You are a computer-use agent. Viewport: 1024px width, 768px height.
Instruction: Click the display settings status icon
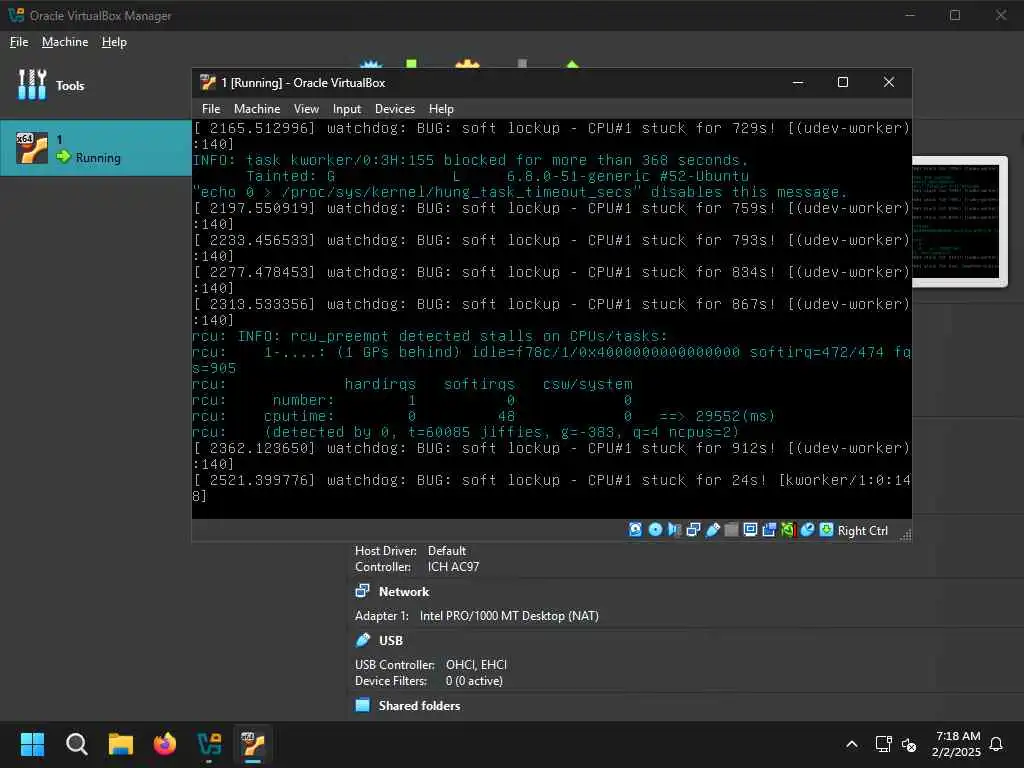tap(750, 530)
